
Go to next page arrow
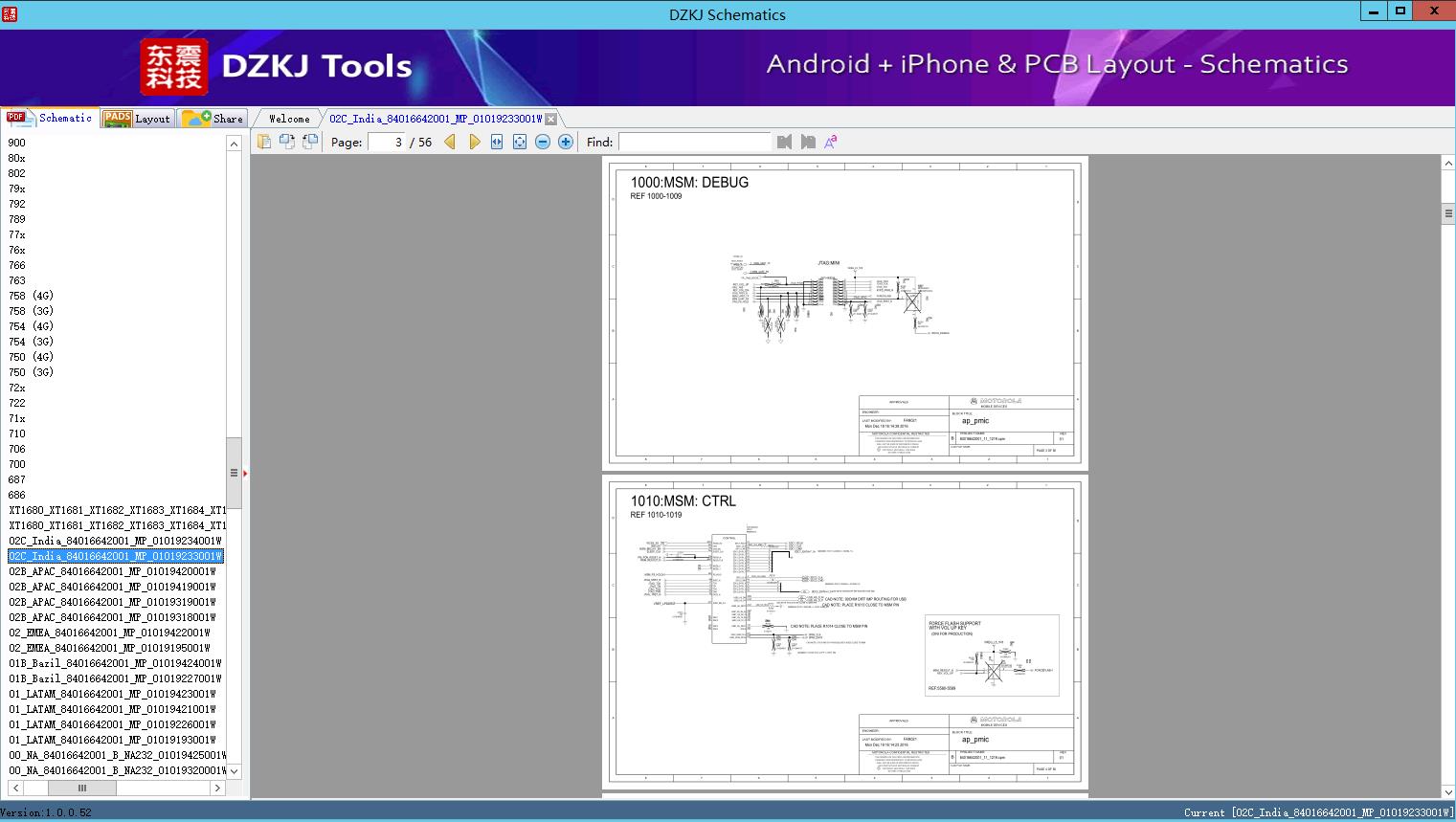click(x=474, y=142)
